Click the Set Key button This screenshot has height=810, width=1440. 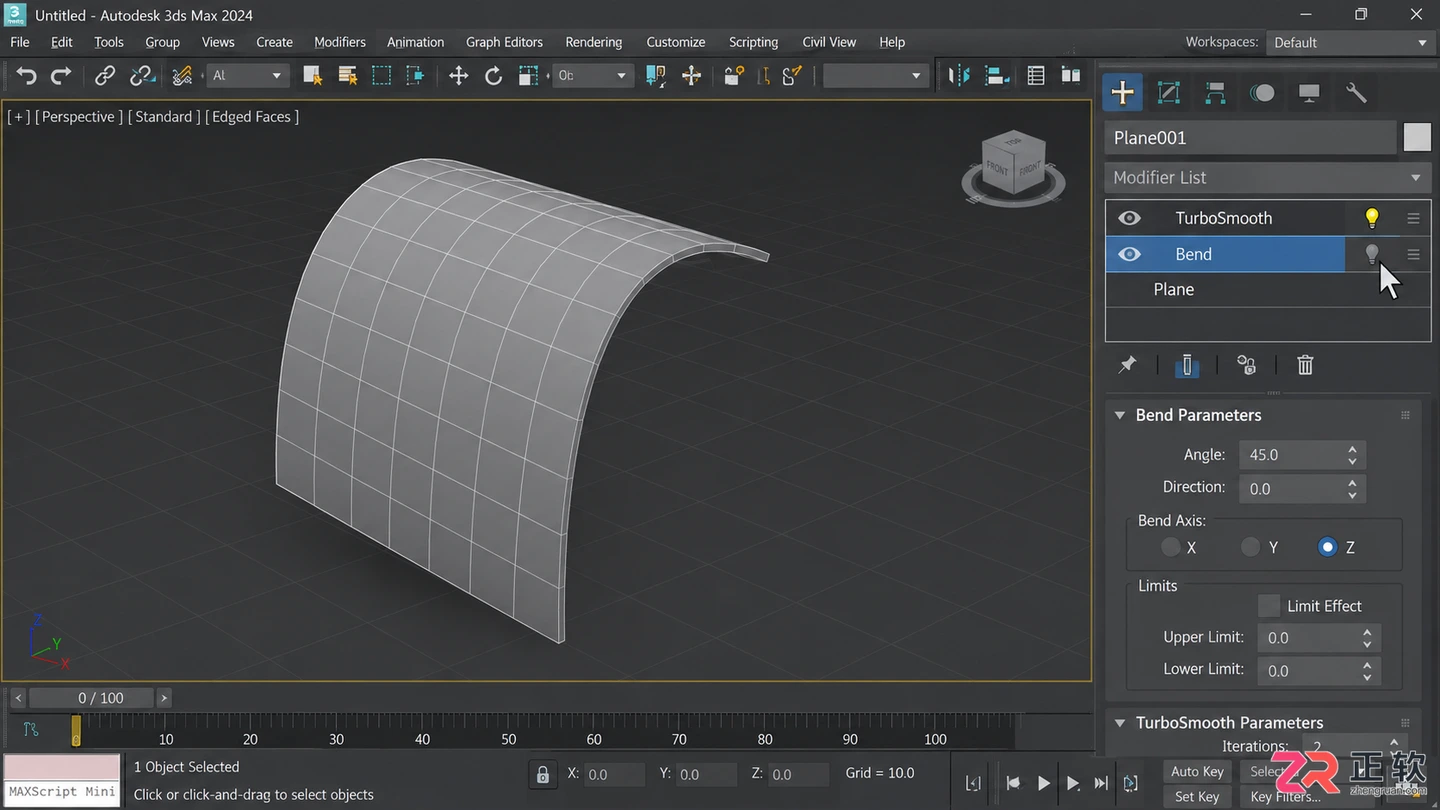pyautogui.click(x=1197, y=796)
